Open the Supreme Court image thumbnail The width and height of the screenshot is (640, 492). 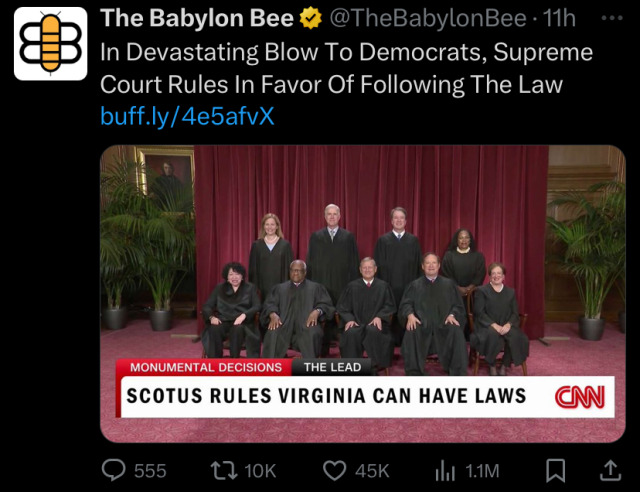[363, 294]
